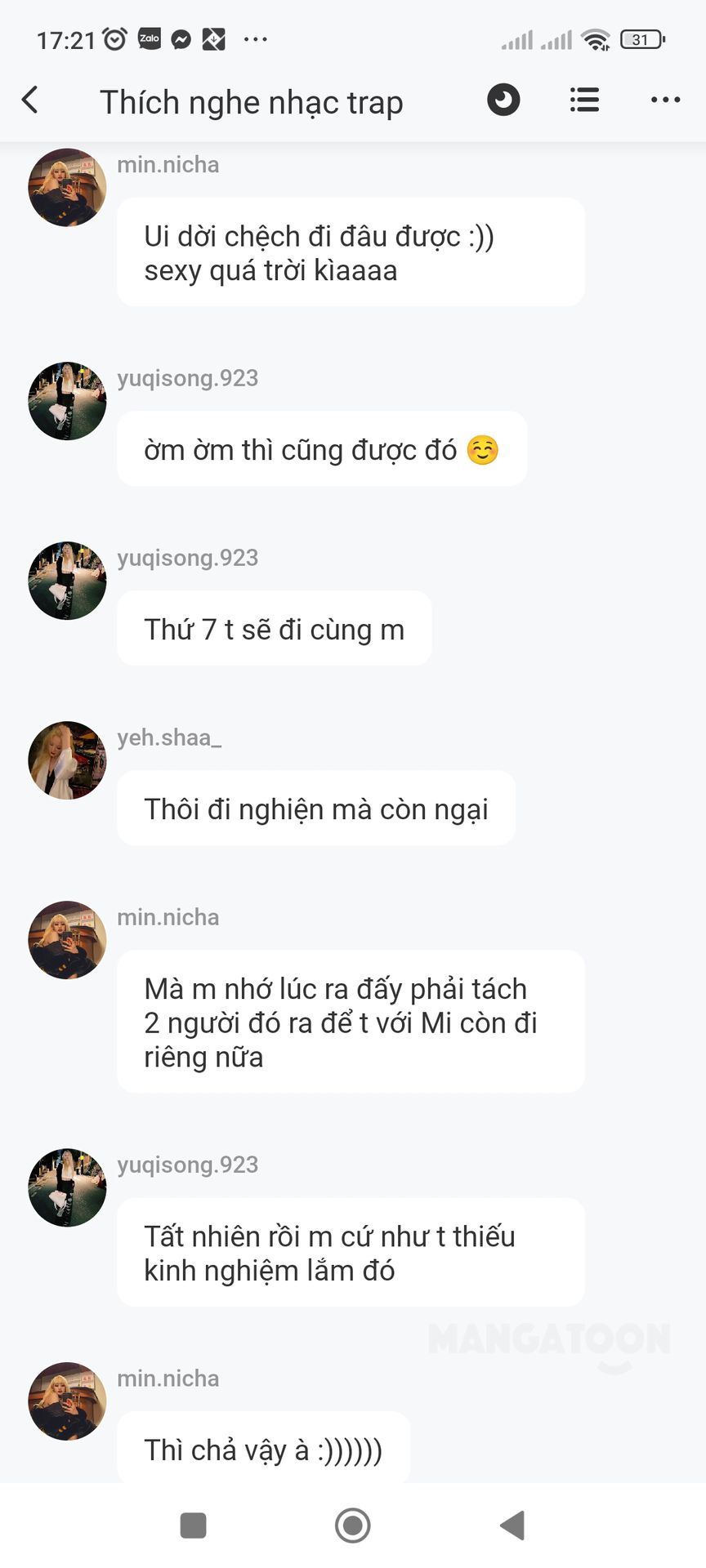Expand the status bar overflow dots
Screen dimensions: 706x1568
[256, 39]
